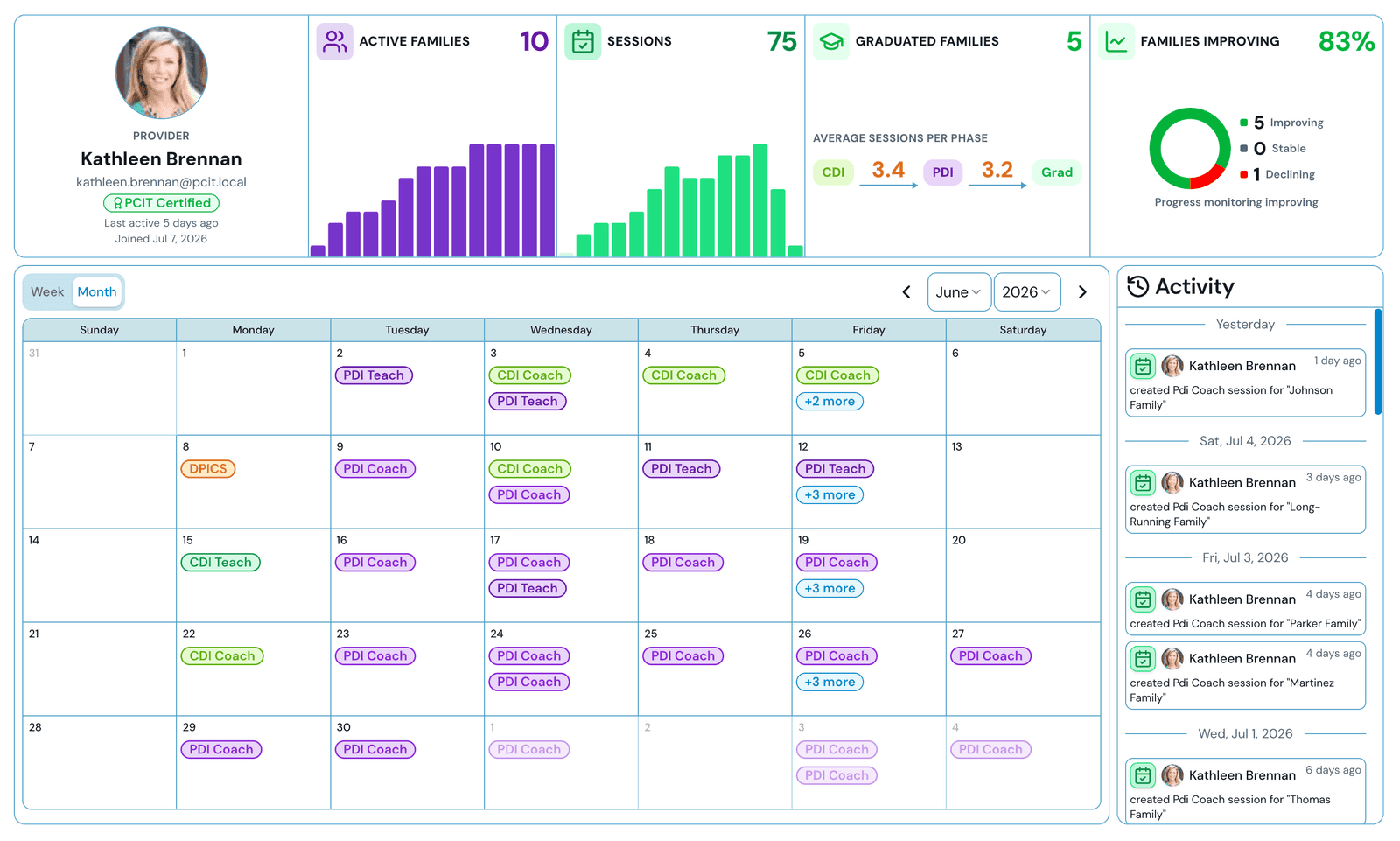
Task: Open the June month dropdown
Action: (x=959, y=292)
